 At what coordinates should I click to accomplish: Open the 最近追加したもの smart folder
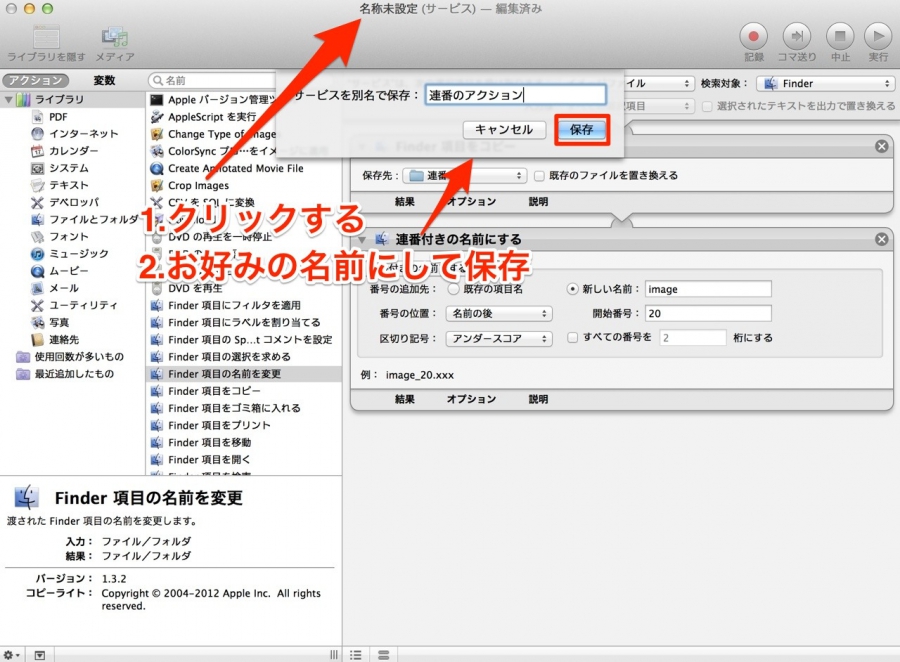pyautogui.click(x=65, y=374)
